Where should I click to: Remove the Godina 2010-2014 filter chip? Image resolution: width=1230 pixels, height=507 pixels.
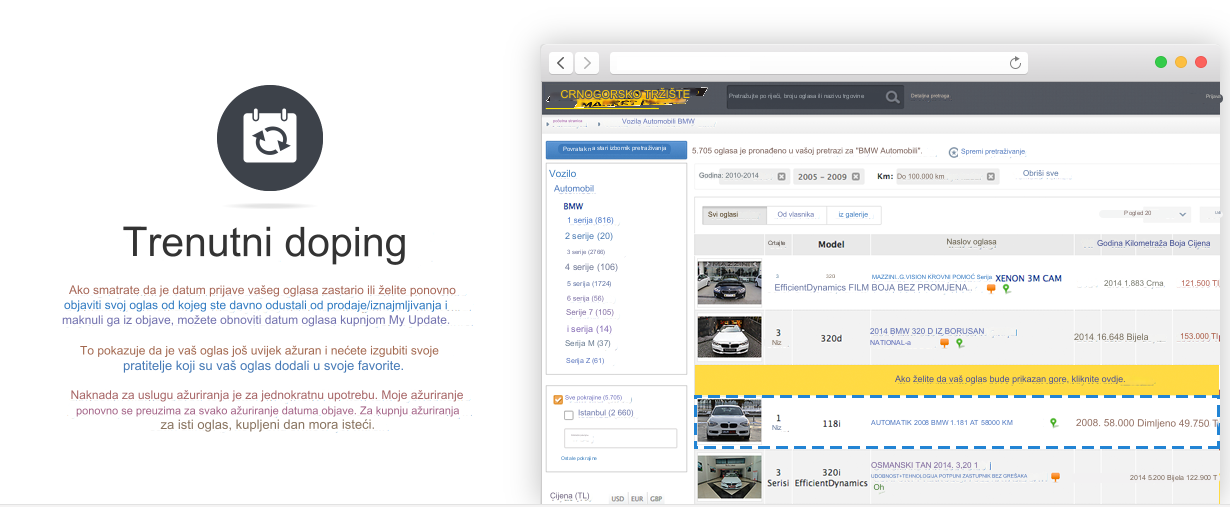781,176
